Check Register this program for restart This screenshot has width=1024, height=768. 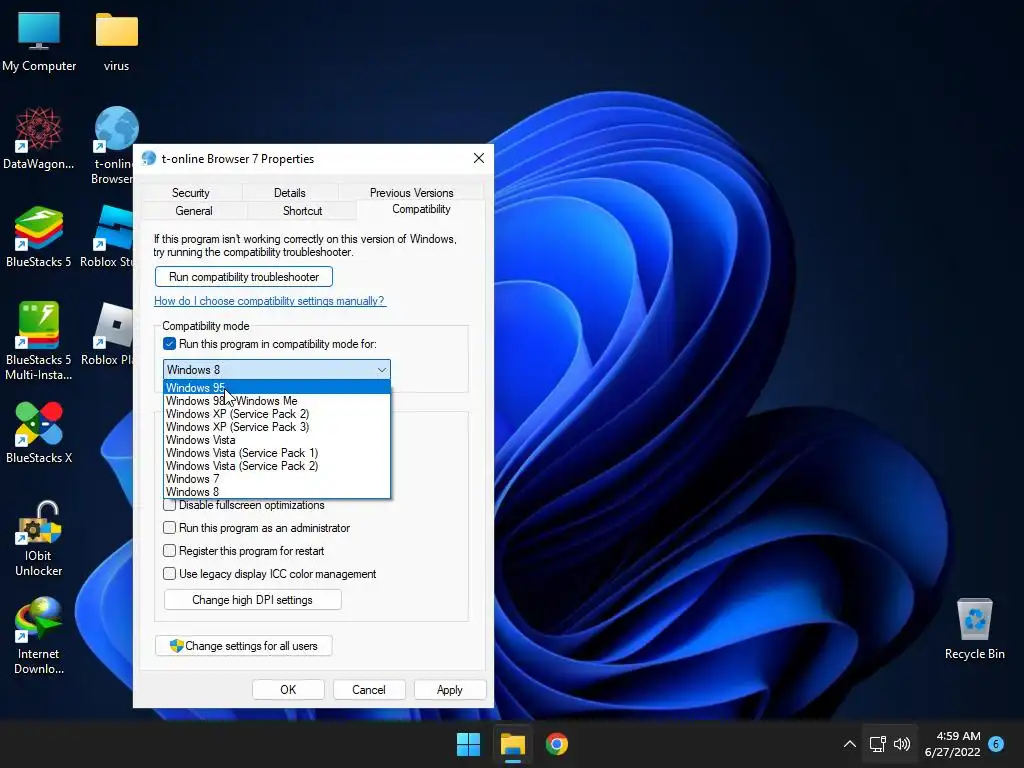(x=169, y=551)
